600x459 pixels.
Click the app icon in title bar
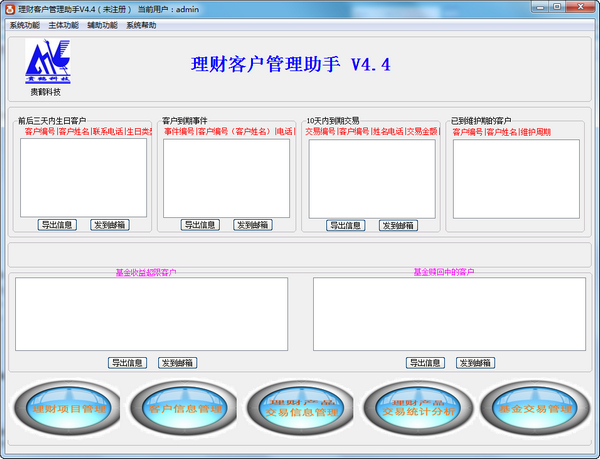(10, 9)
